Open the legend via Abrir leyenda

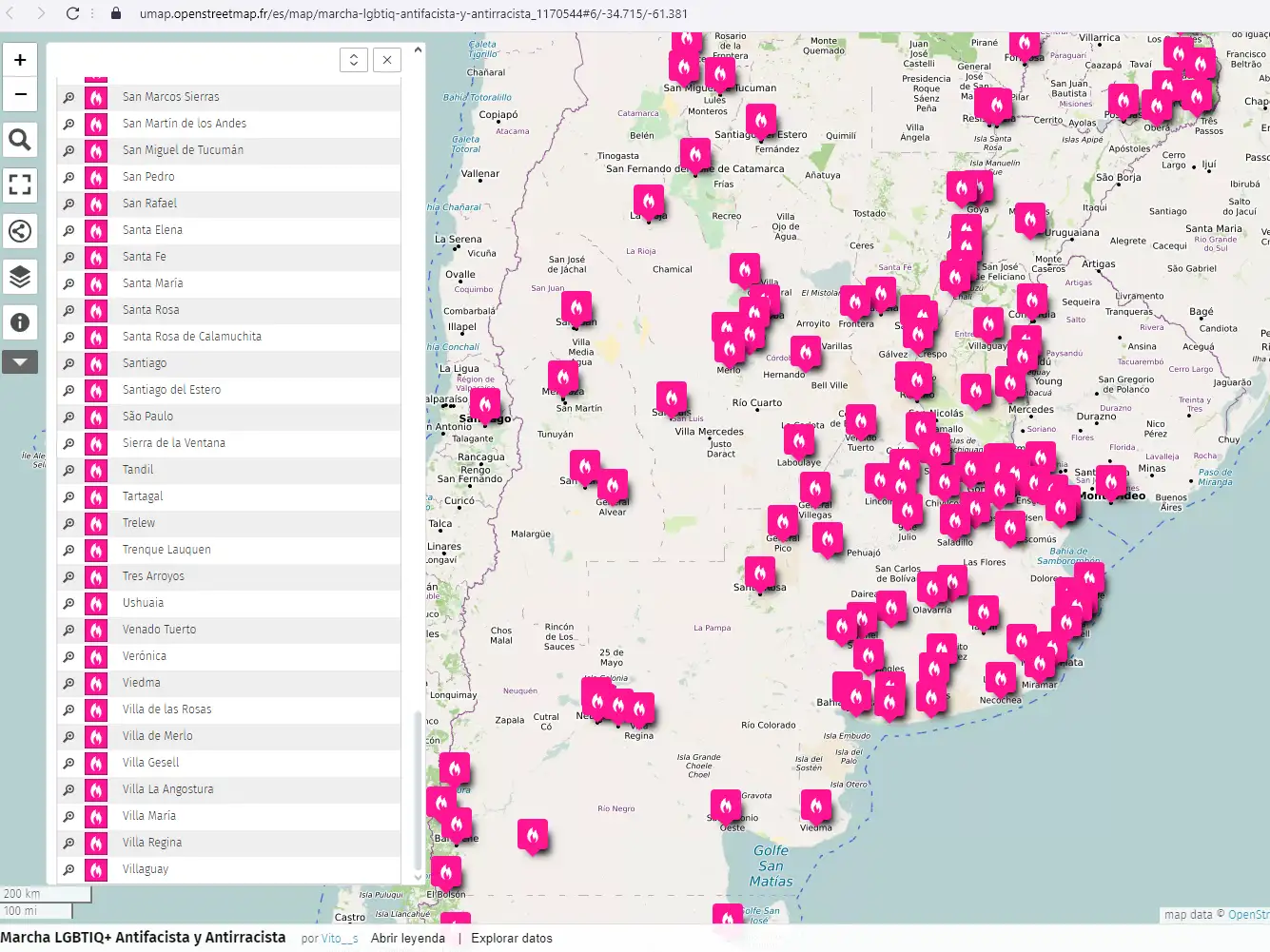[408, 938]
